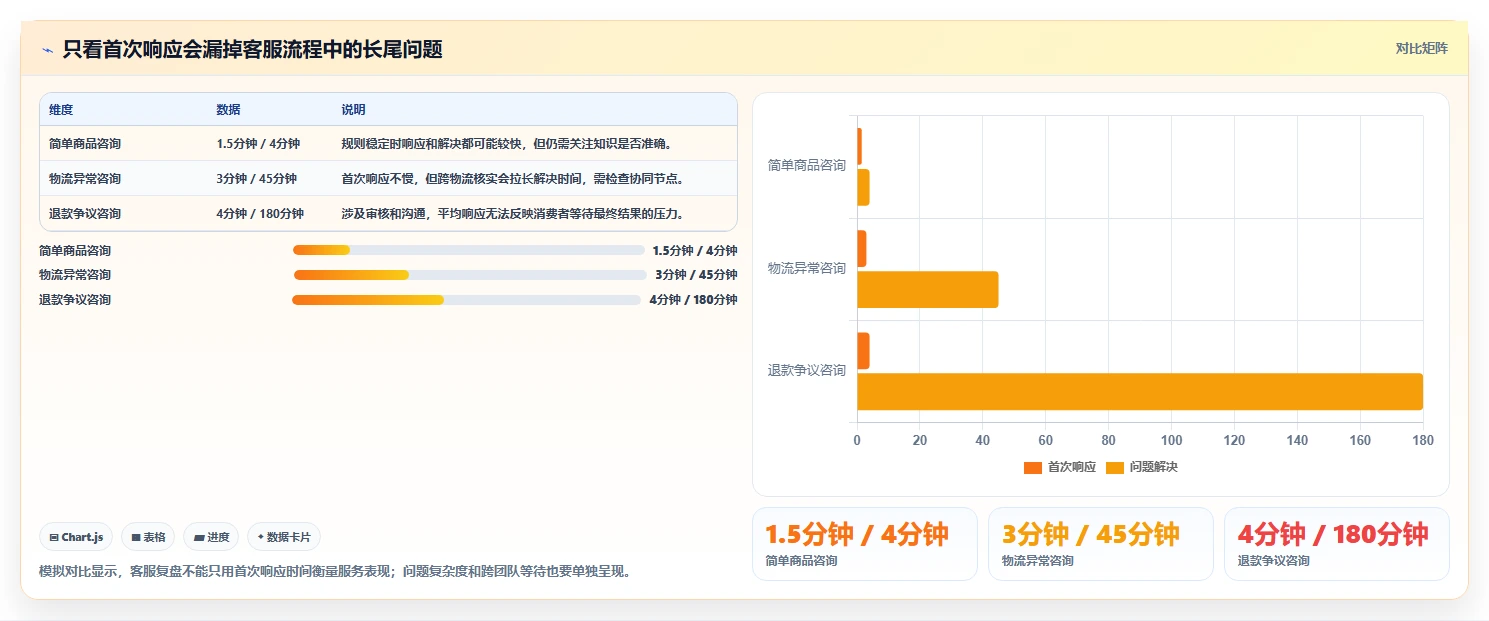
Task: Click table cell 4分钟 / 180分钟
Action: pyautogui.click(x=260, y=214)
